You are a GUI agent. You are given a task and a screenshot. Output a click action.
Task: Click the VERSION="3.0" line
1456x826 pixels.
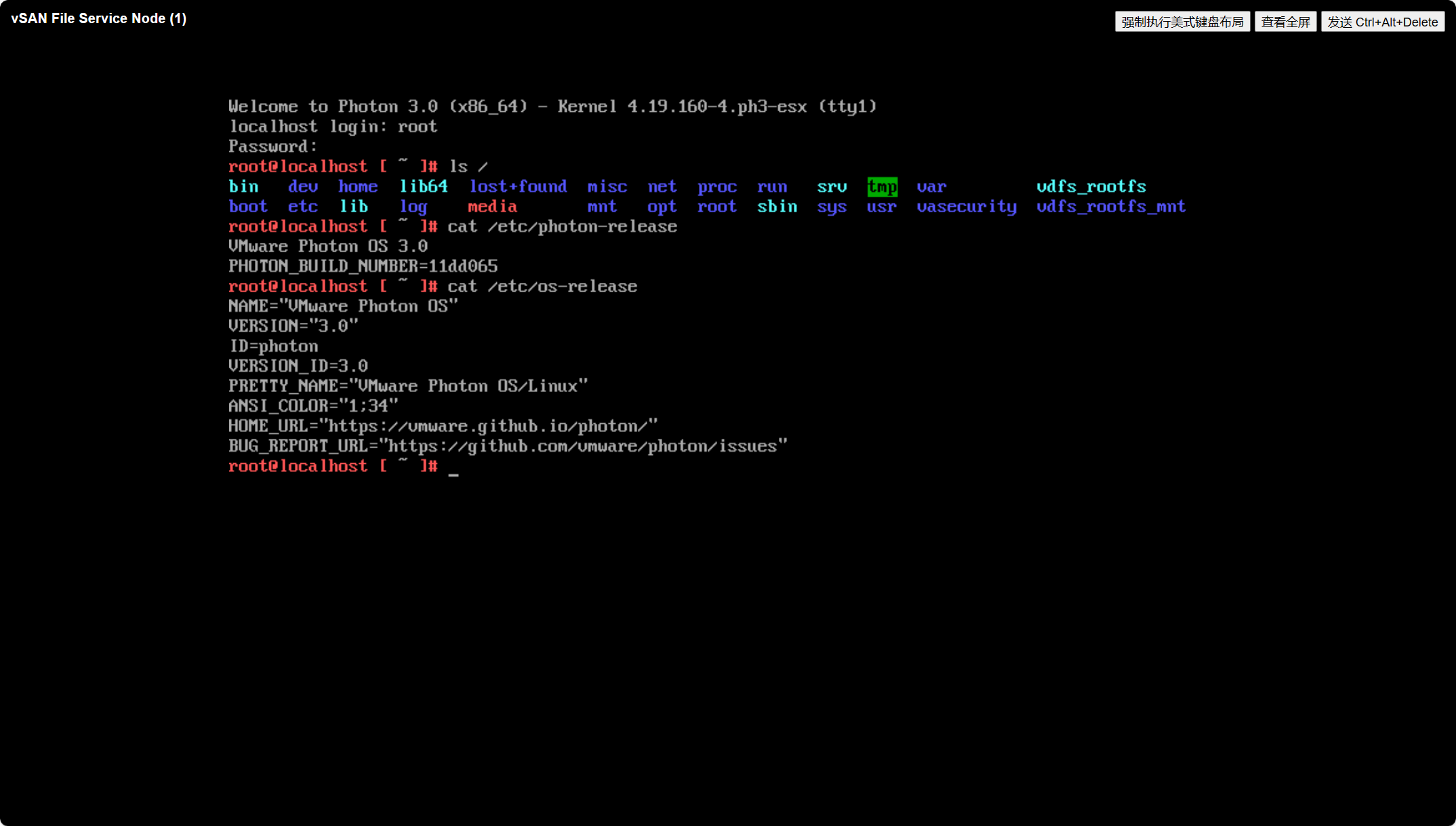coord(294,326)
